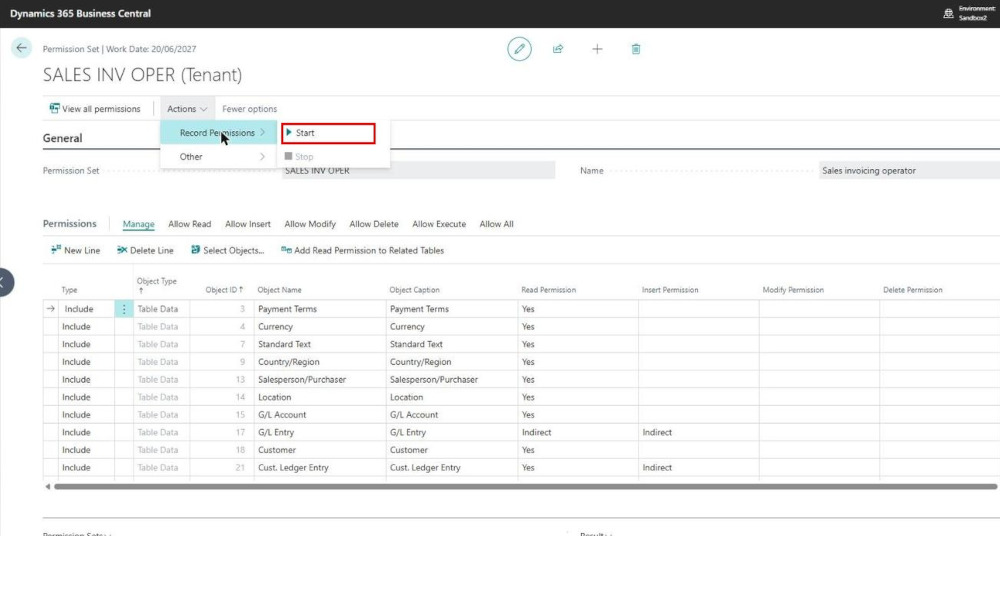Expand the collapsed side panel arrow
1000x600 pixels.
[x=5, y=282]
